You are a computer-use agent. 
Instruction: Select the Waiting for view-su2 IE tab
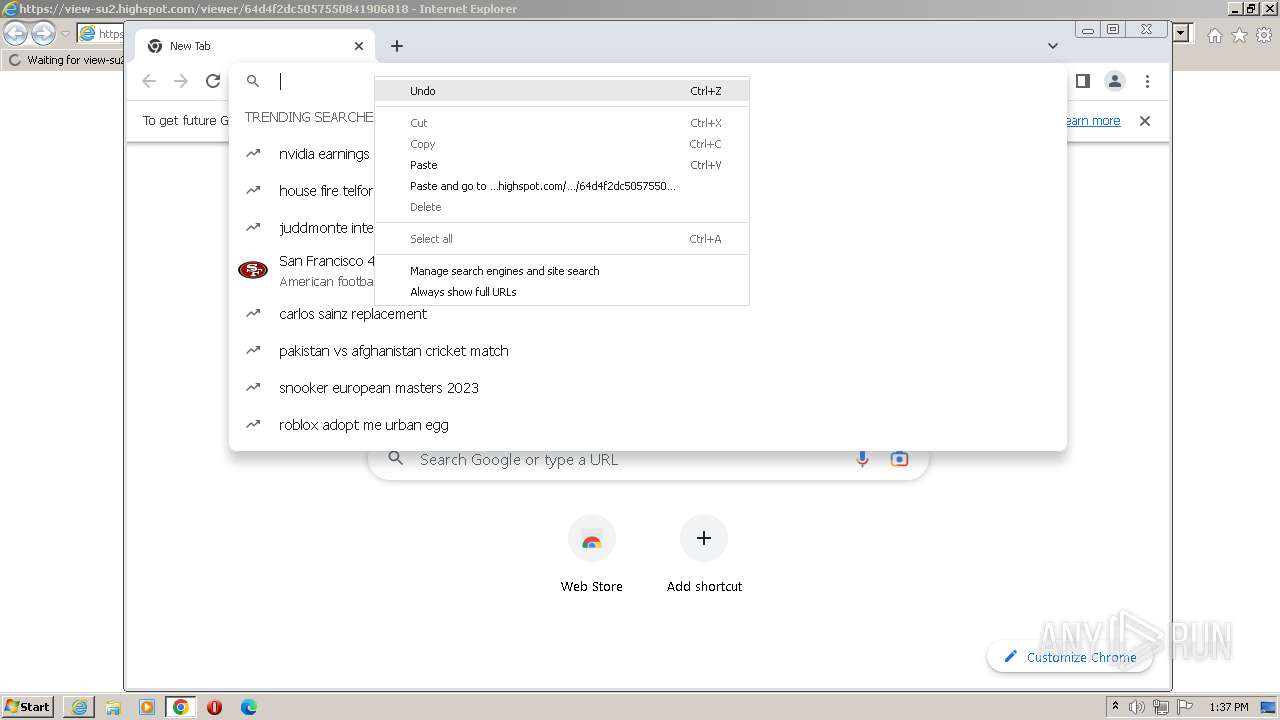point(64,60)
